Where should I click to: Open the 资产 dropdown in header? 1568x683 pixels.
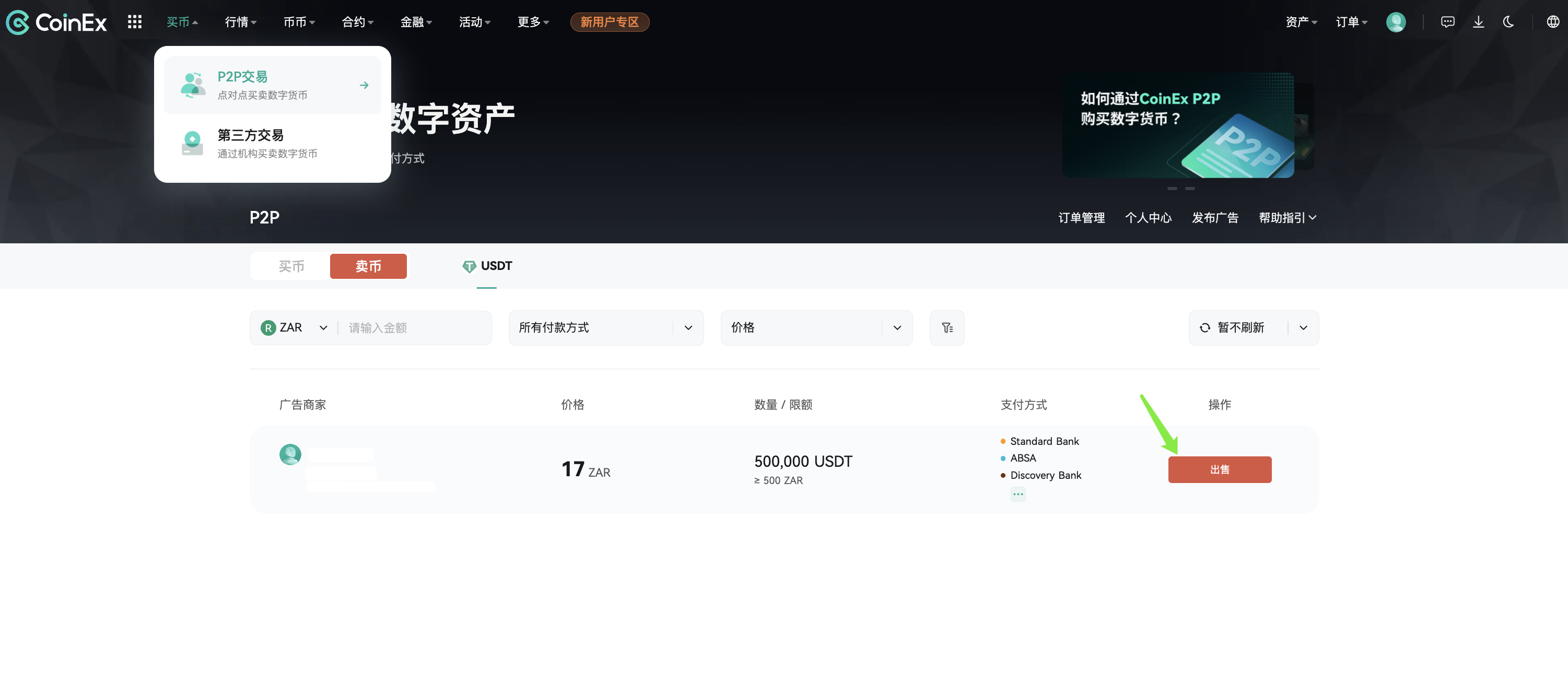click(1301, 22)
